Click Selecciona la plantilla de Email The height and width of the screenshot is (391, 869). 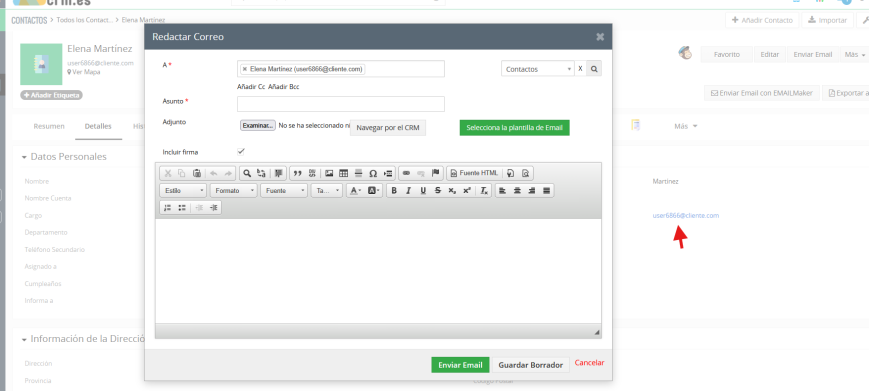click(514, 127)
